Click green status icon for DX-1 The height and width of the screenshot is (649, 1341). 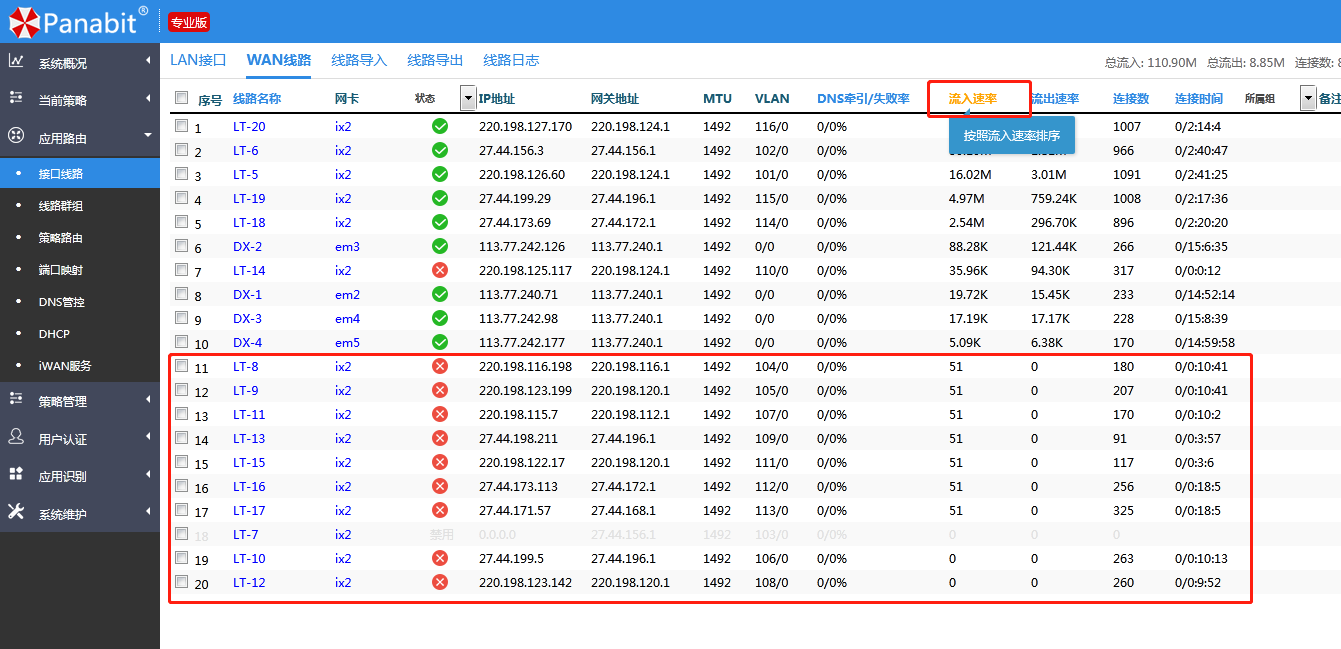tap(440, 295)
